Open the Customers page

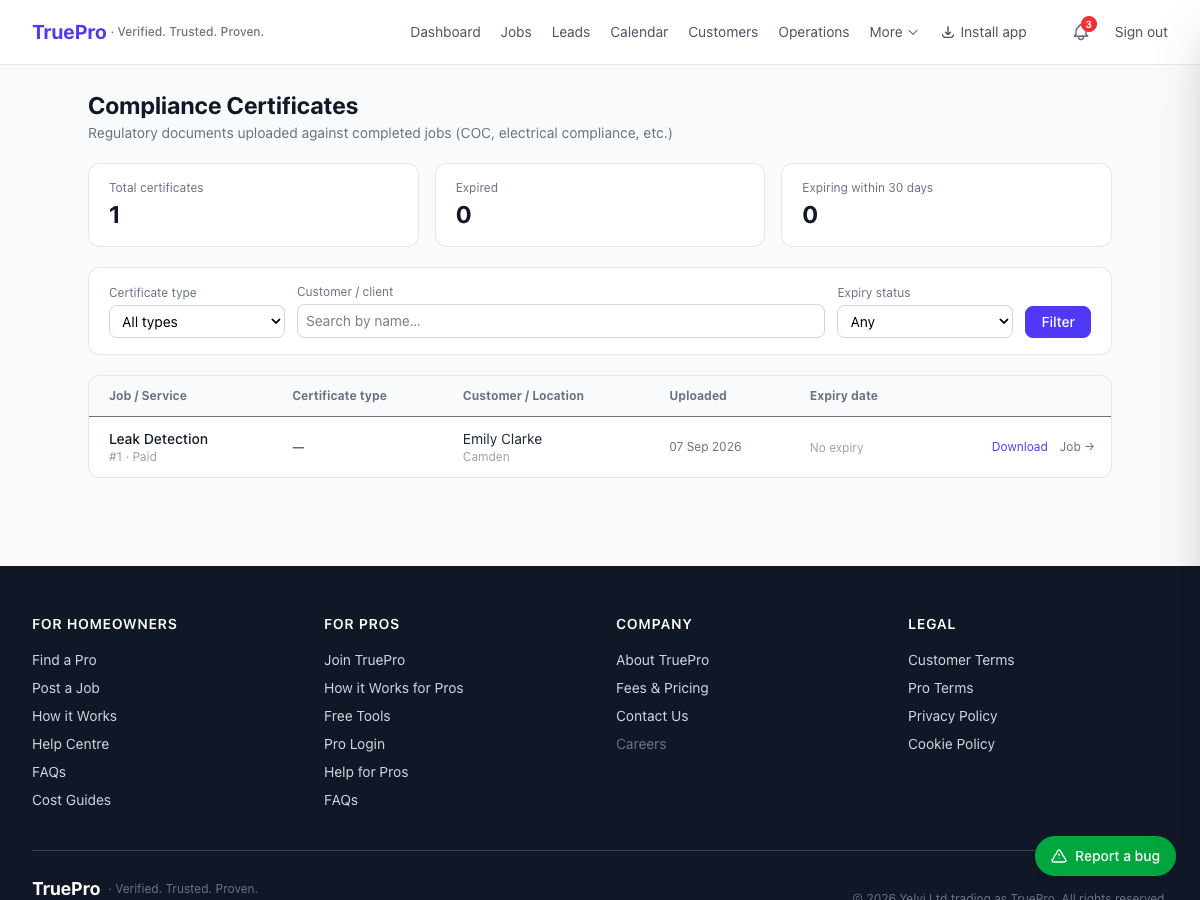723,32
